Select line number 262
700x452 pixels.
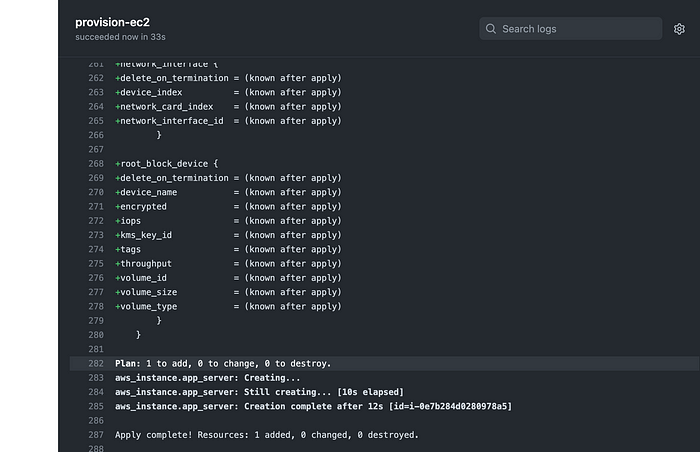[x=96, y=78]
